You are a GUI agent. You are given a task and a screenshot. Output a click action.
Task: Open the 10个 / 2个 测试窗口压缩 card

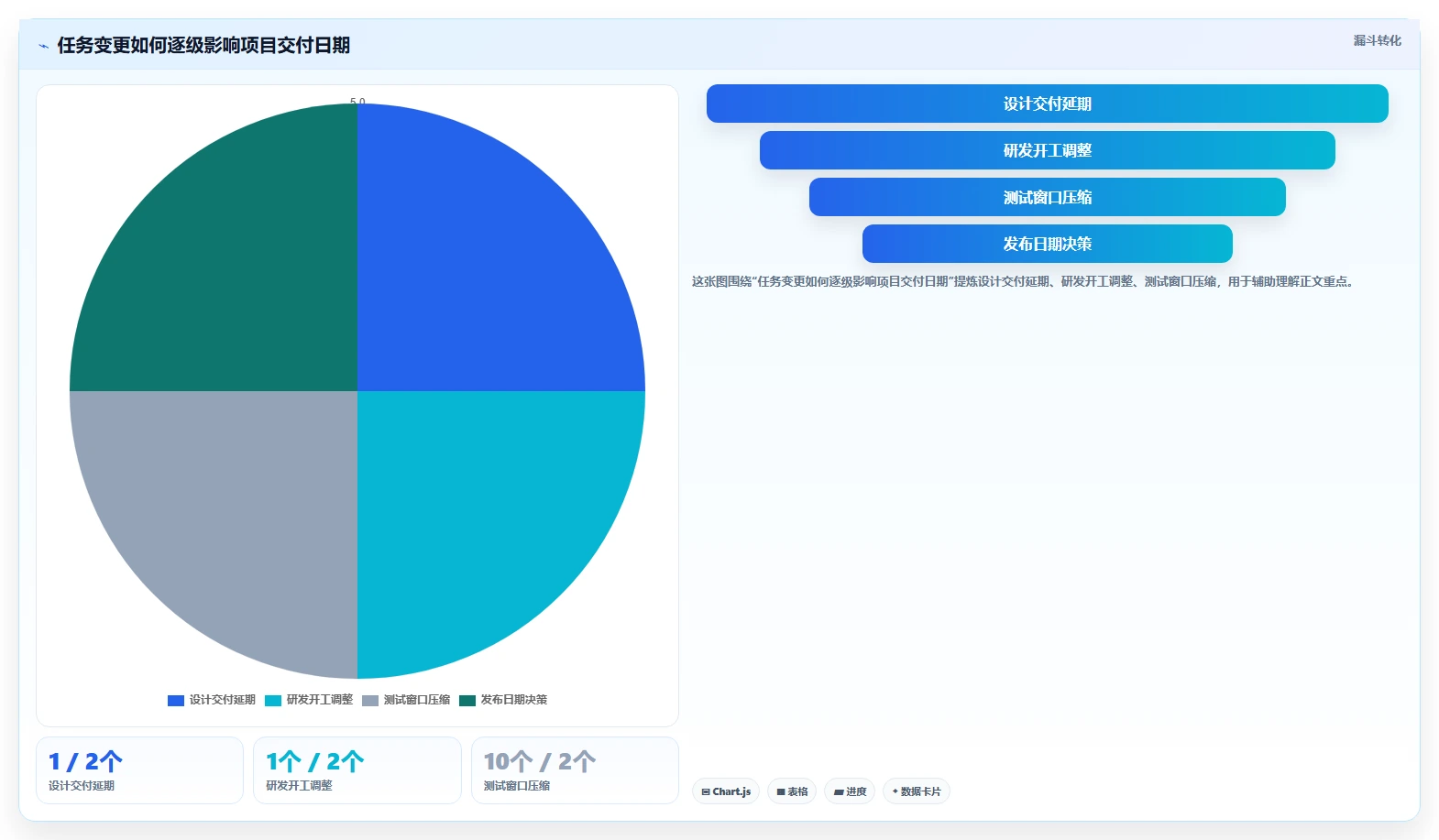click(x=575, y=770)
